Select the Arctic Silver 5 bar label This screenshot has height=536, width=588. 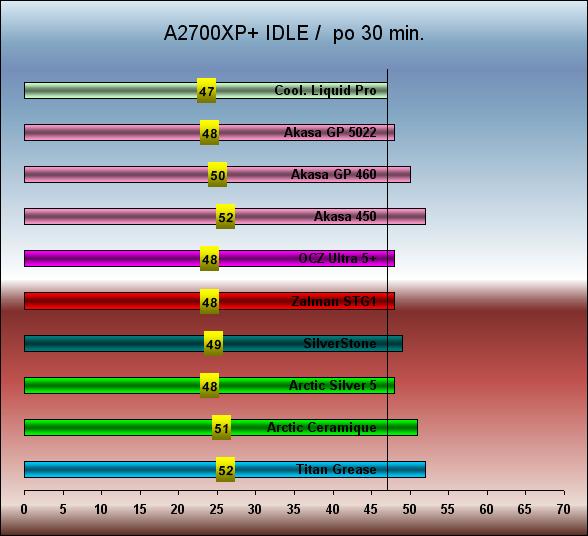tap(333, 385)
